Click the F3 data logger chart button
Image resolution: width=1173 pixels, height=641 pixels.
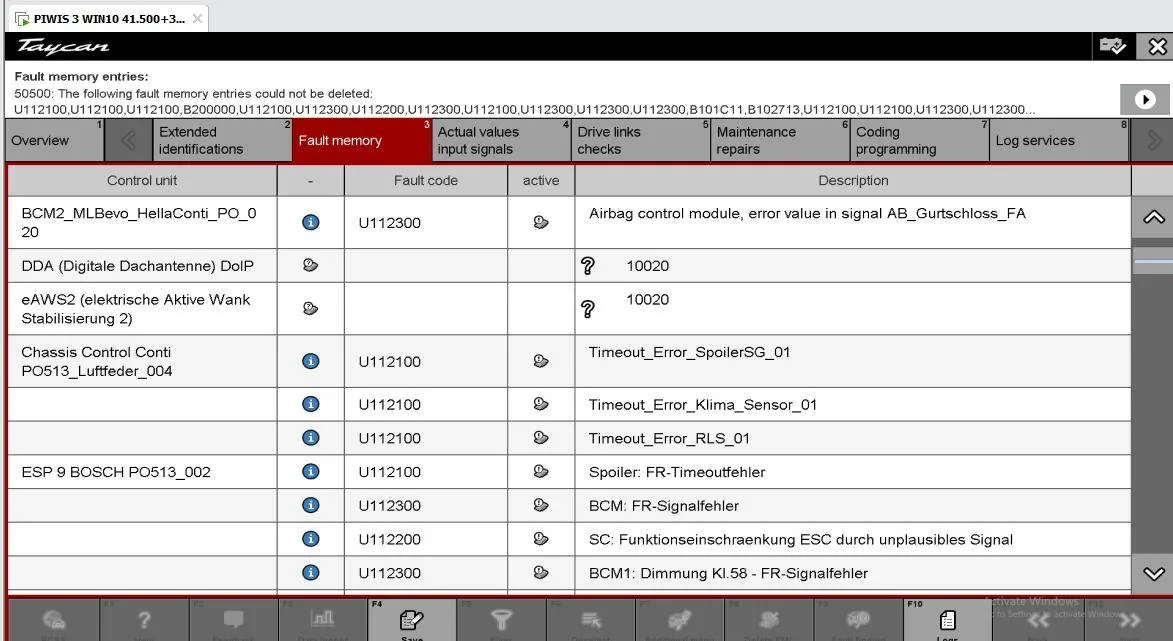322,619
